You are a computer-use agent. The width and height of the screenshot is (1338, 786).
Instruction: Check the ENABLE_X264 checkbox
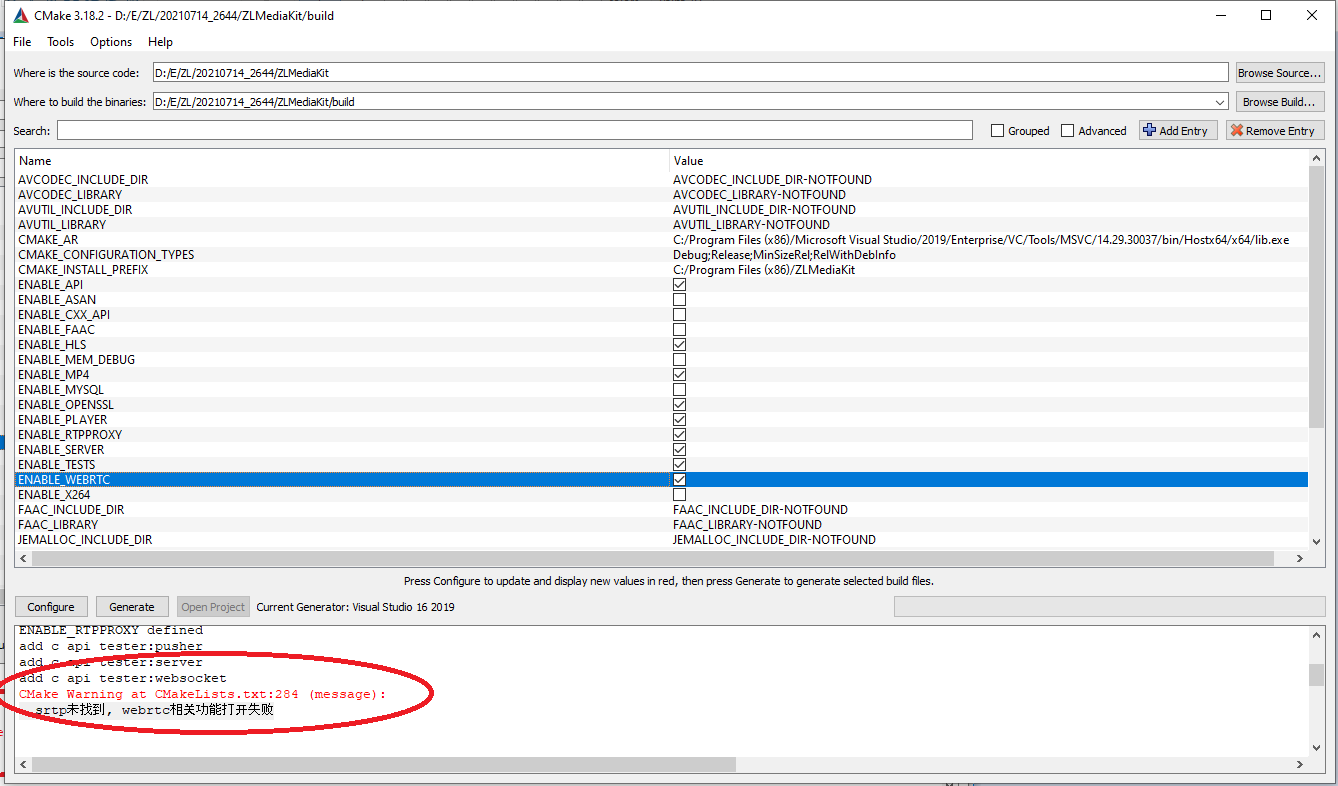tap(680, 495)
